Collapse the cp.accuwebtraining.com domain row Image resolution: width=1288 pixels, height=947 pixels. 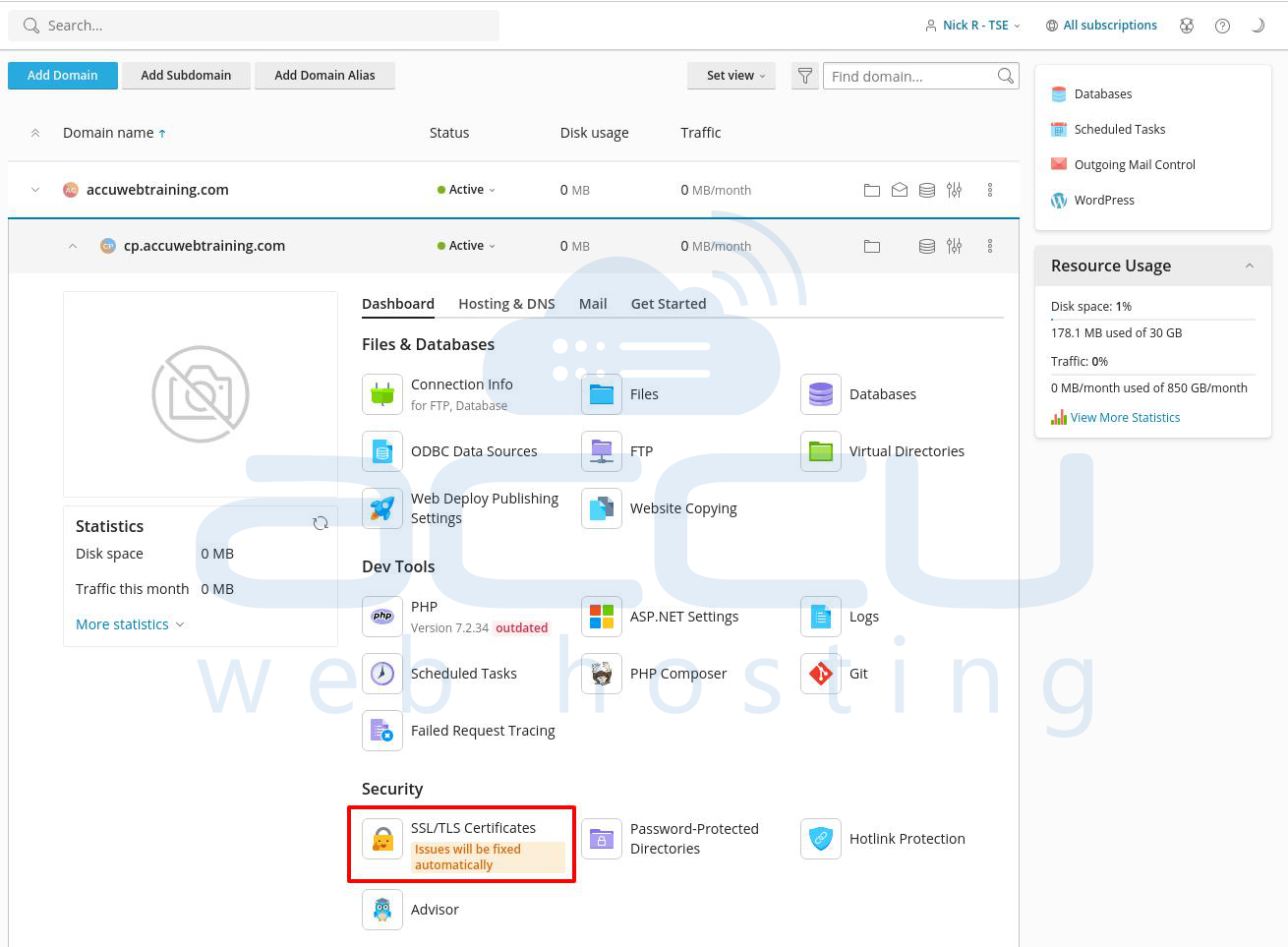tap(73, 246)
